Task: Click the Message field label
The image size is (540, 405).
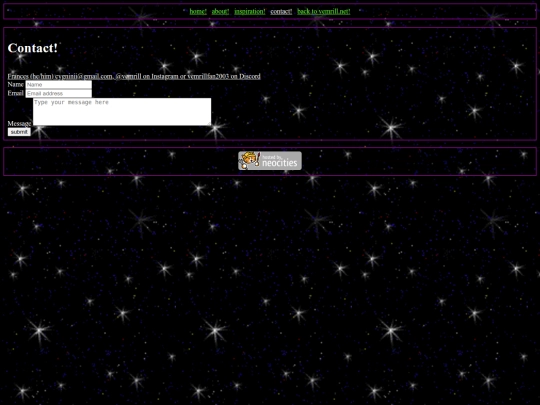Action: (x=19, y=123)
